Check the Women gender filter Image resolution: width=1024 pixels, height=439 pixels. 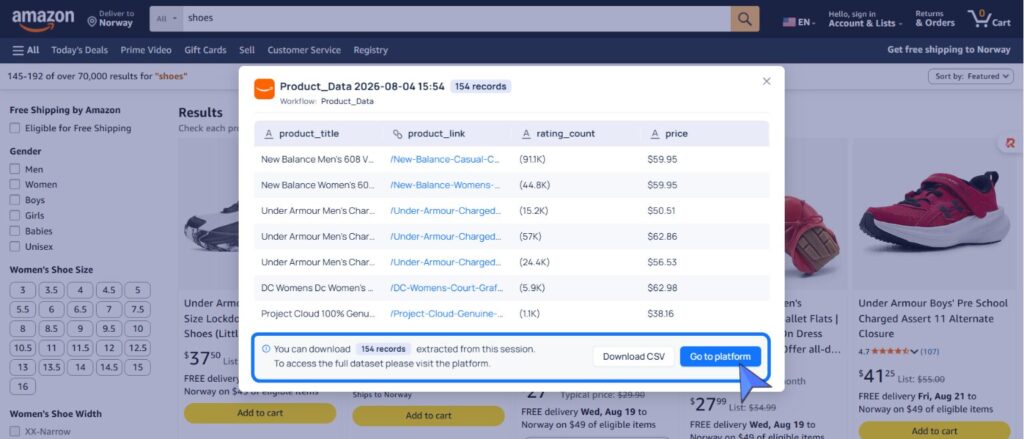click(14, 185)
